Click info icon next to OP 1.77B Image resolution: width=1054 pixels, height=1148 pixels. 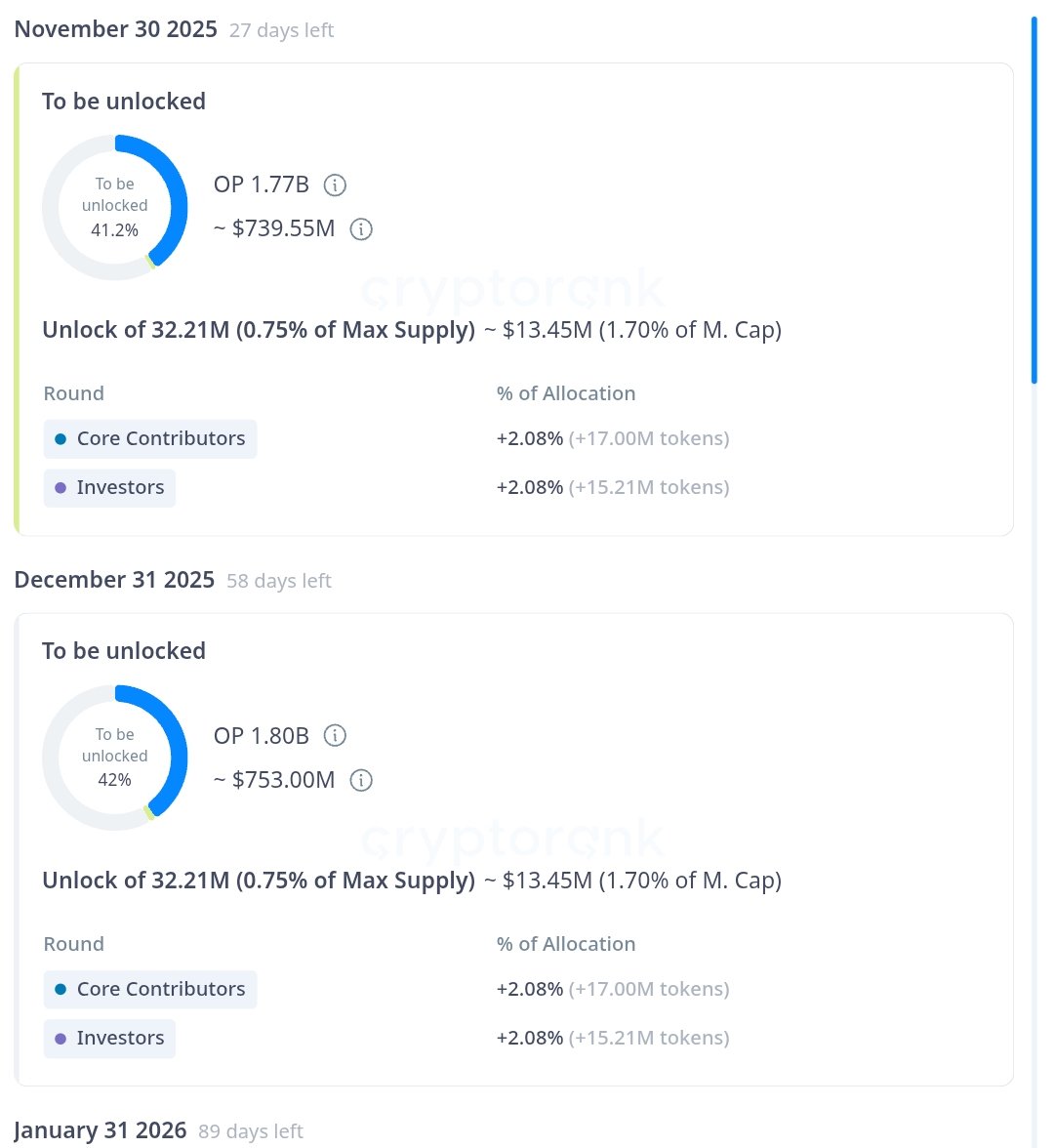pos(335,184)
